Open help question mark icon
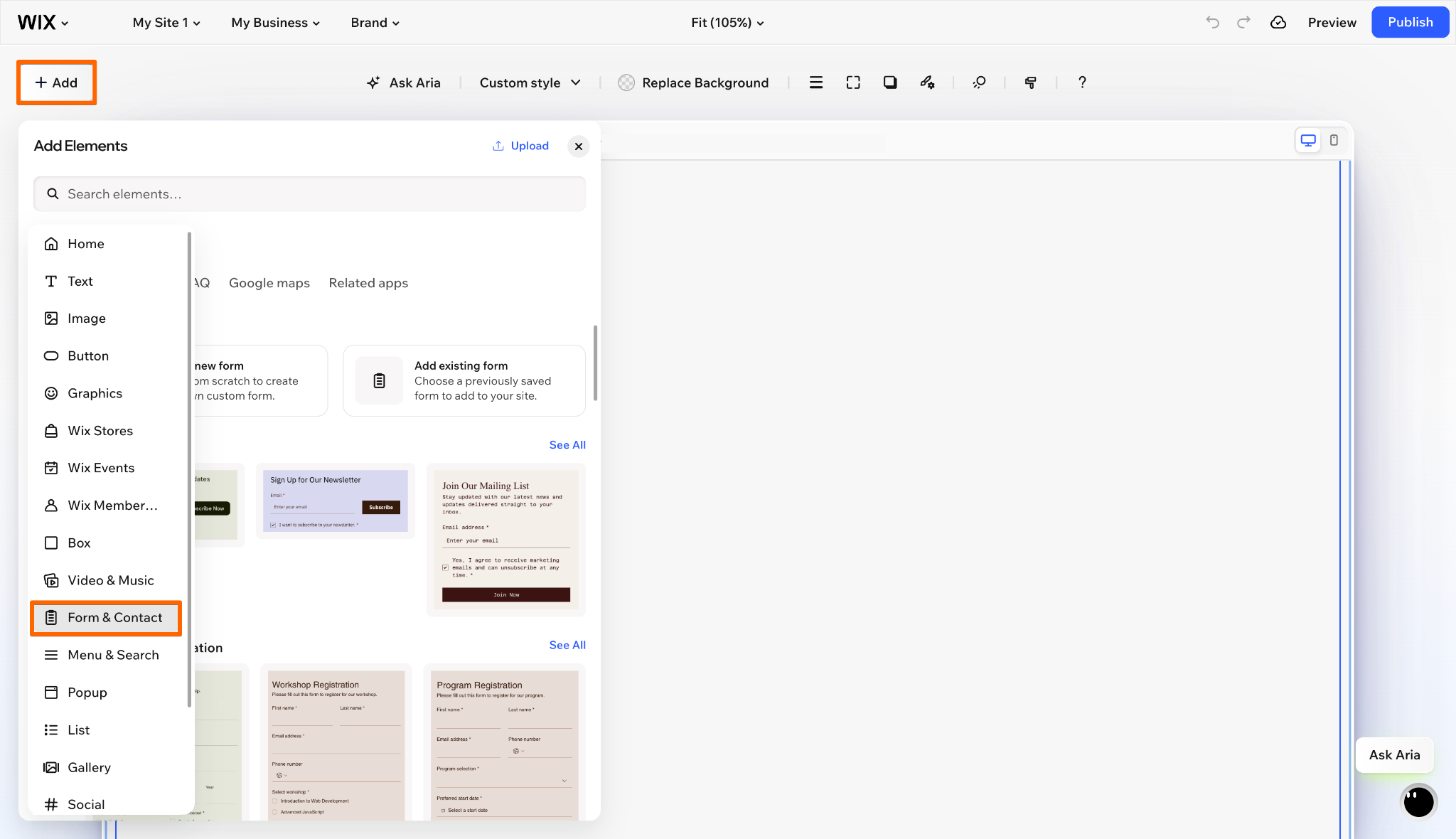This screenshot has height=839, width=1456. pos(1082,82)
